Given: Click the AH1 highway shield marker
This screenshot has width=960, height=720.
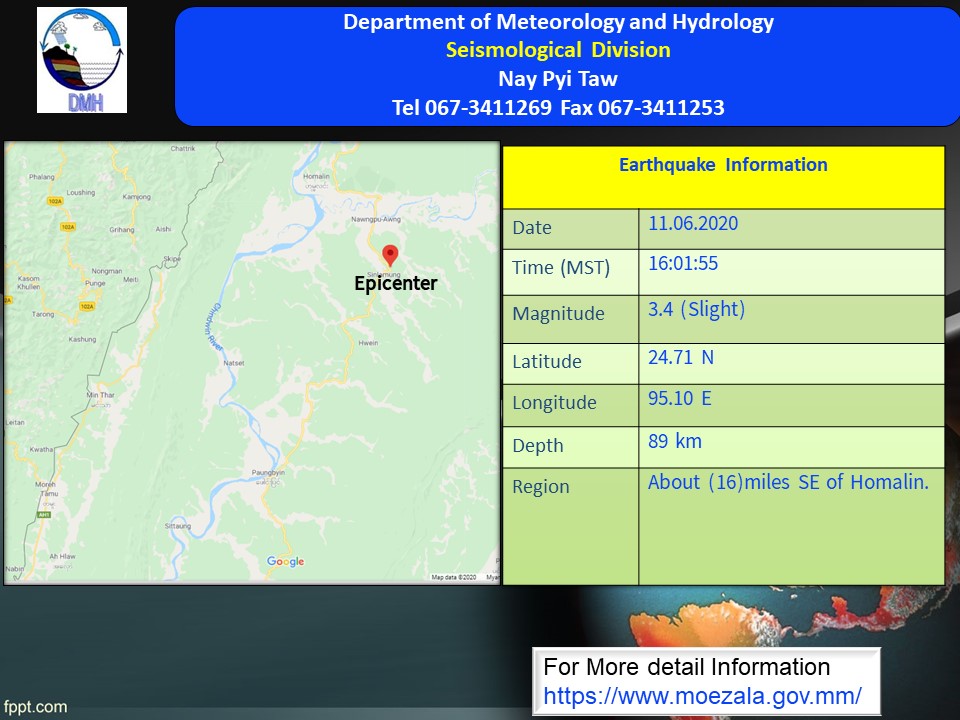Looking at the screenshot, I should click(44, 515).
